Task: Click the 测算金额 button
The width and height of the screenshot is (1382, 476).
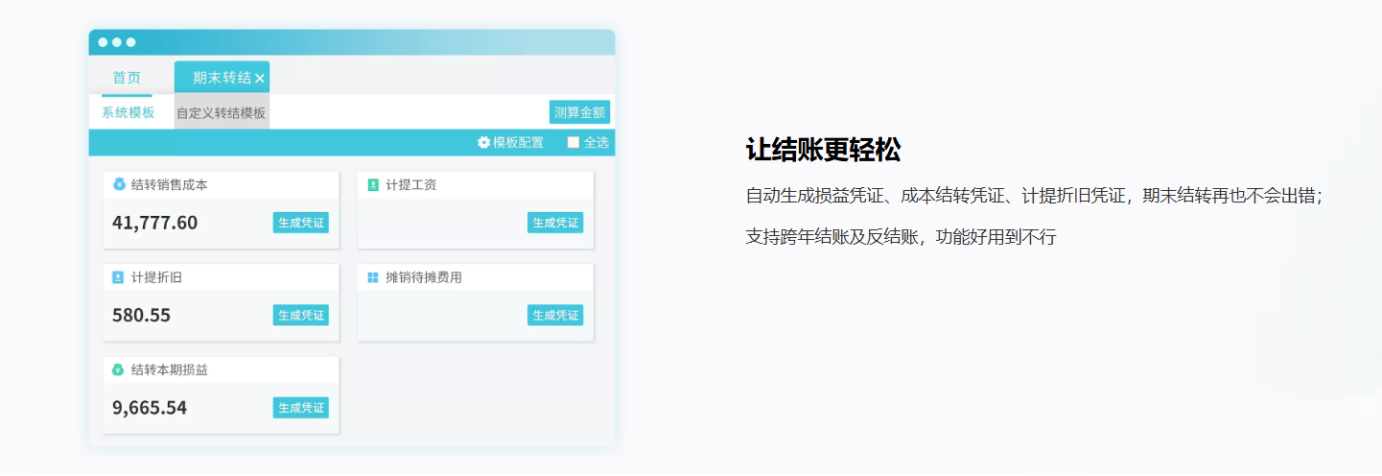Action: [580, 112]
